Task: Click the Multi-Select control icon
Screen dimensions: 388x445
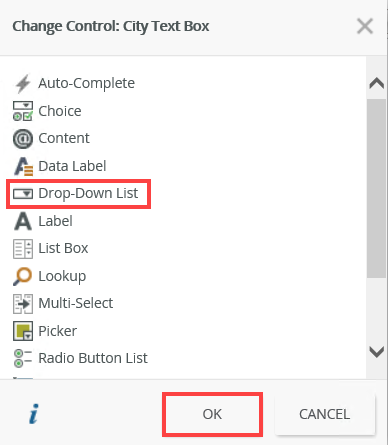Action: [x=23, y=304]
